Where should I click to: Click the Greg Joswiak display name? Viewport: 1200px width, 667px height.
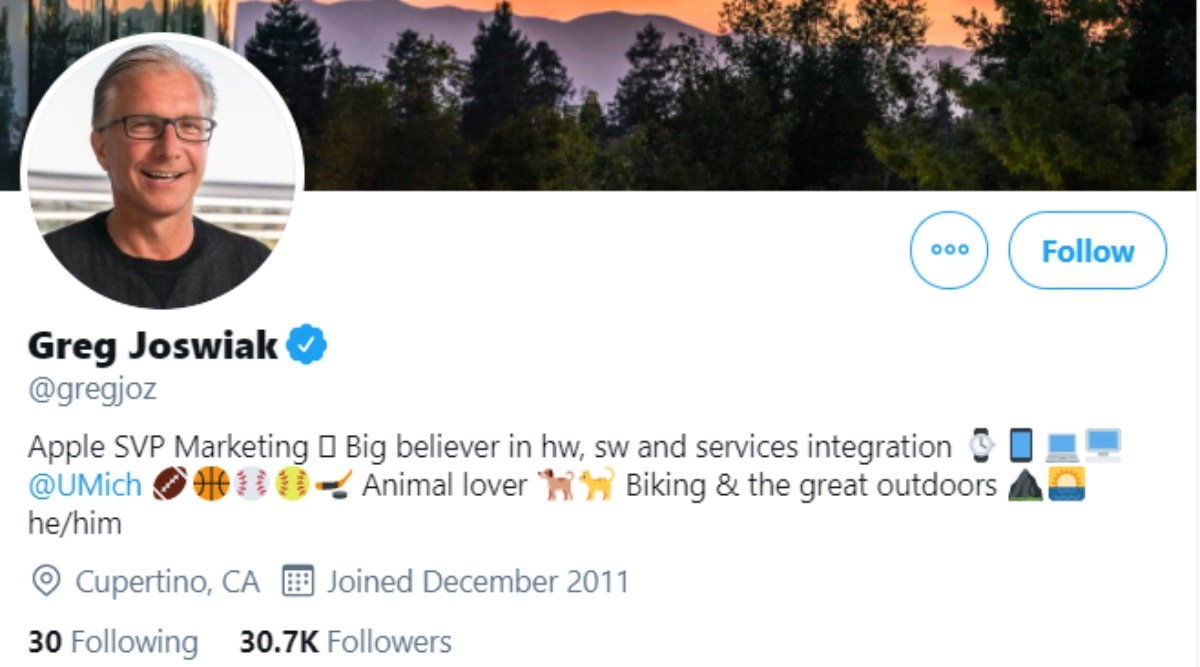(153, 345)
